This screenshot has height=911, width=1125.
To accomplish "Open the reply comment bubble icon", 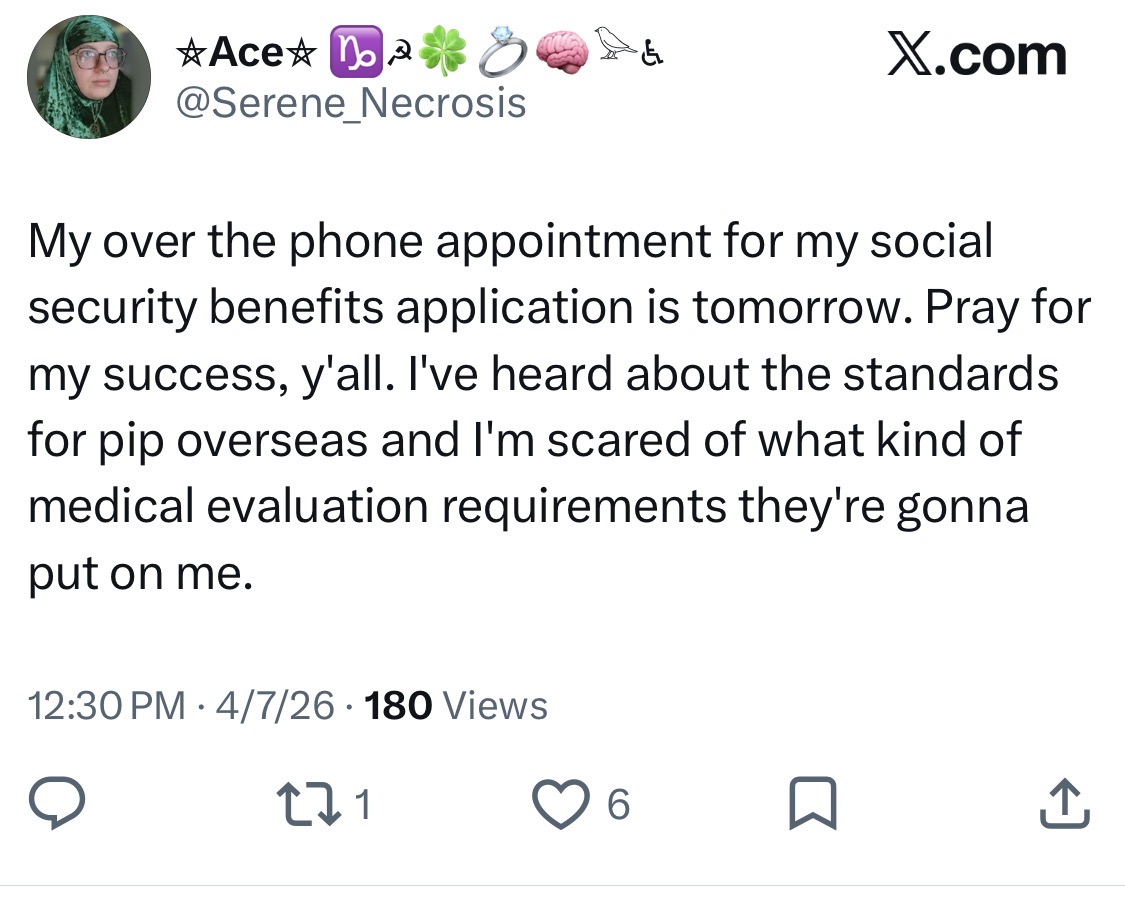I will point(57,803).
